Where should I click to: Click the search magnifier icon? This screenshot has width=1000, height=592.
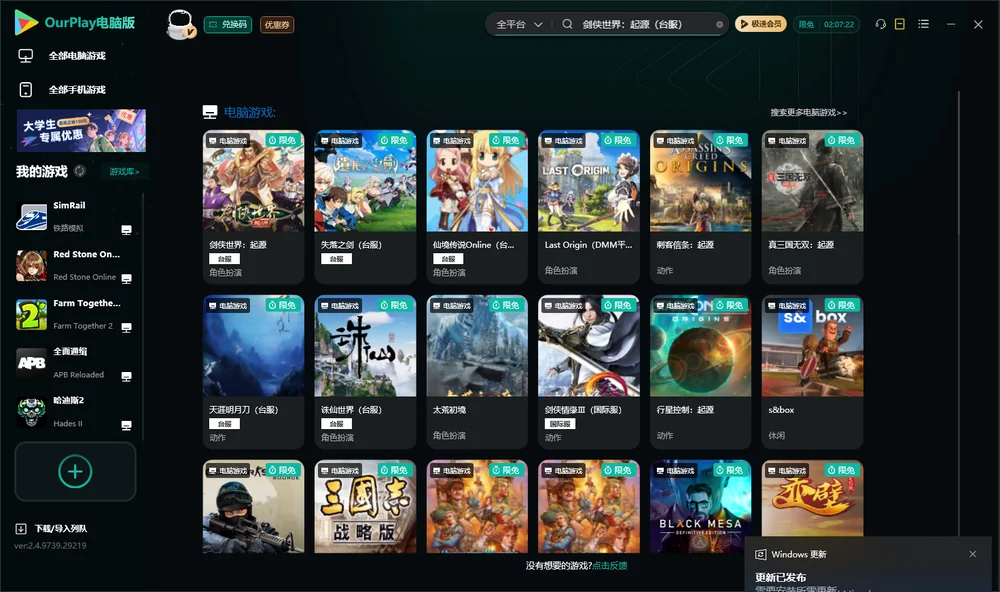(x=567, y=24)
